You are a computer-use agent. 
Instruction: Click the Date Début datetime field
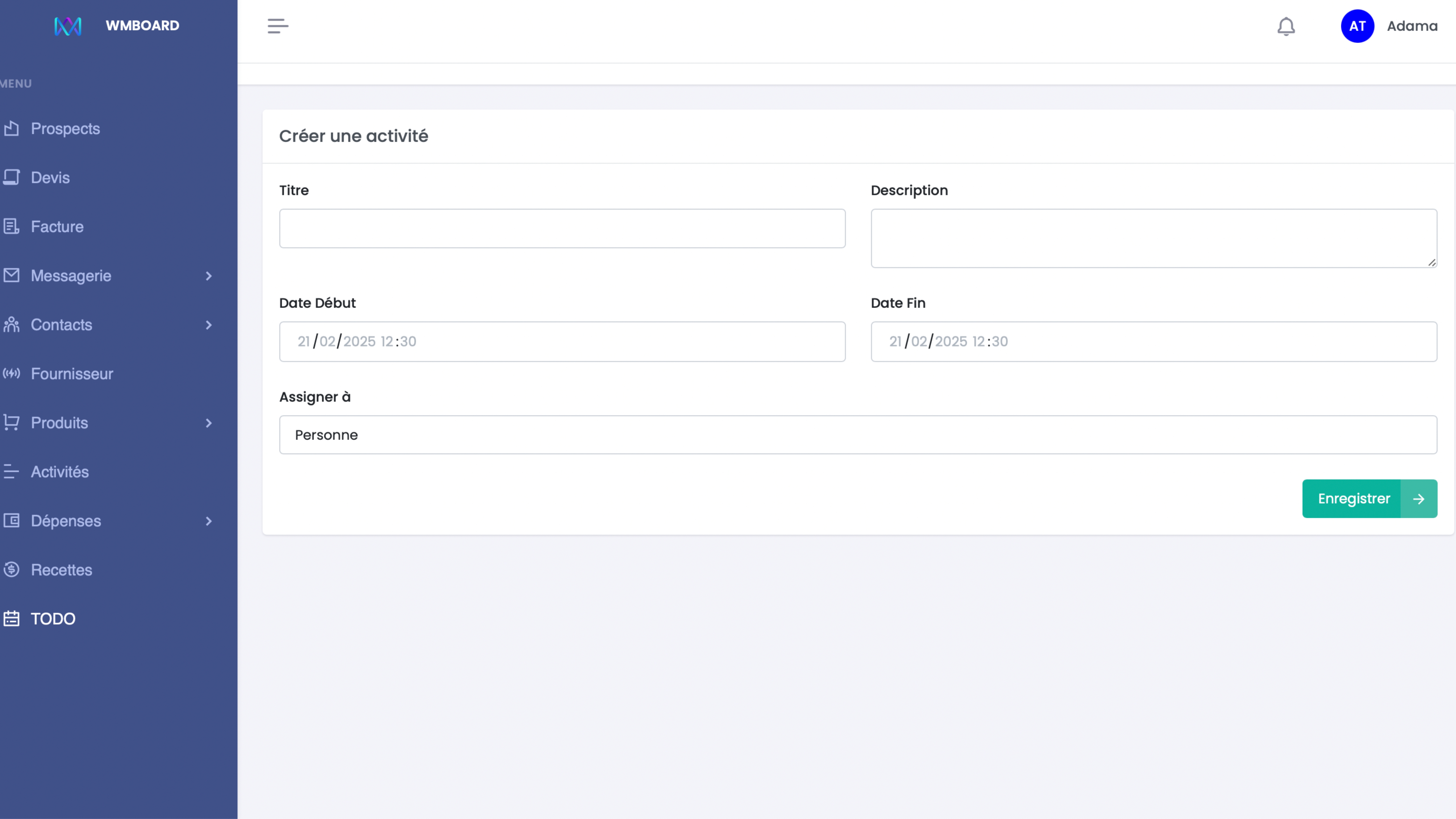click(x=563, y=341)
